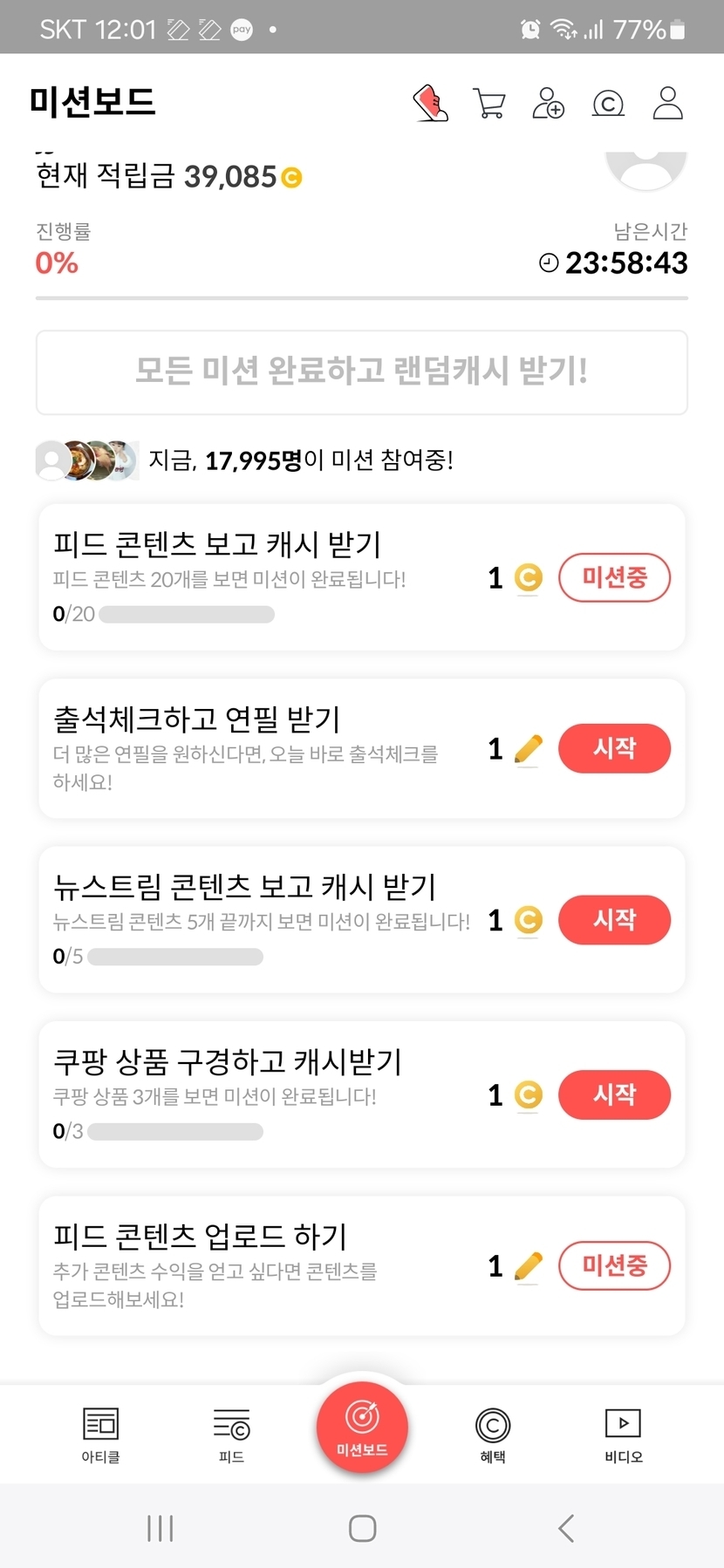Tap the center 미션보드 button

point(362,1428)
